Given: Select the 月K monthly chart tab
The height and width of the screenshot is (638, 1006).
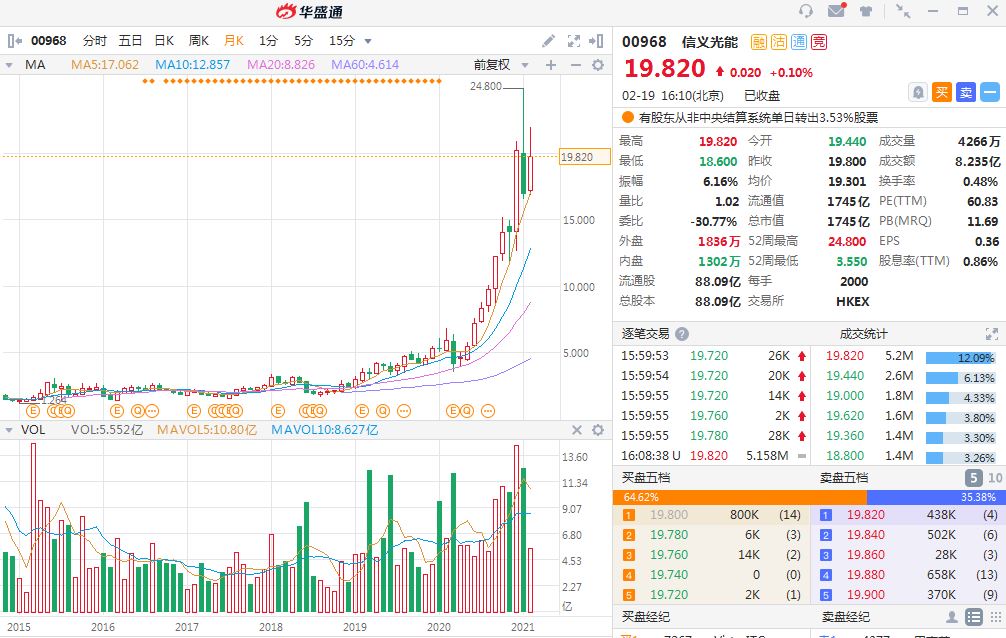Looking at the screenshot, I should coord(234,41).
